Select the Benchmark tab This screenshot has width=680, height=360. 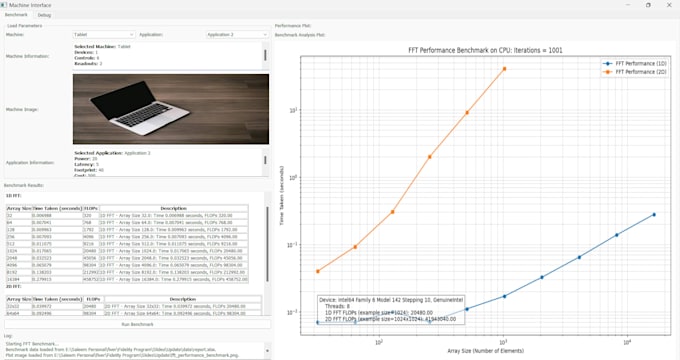point(16,15)
